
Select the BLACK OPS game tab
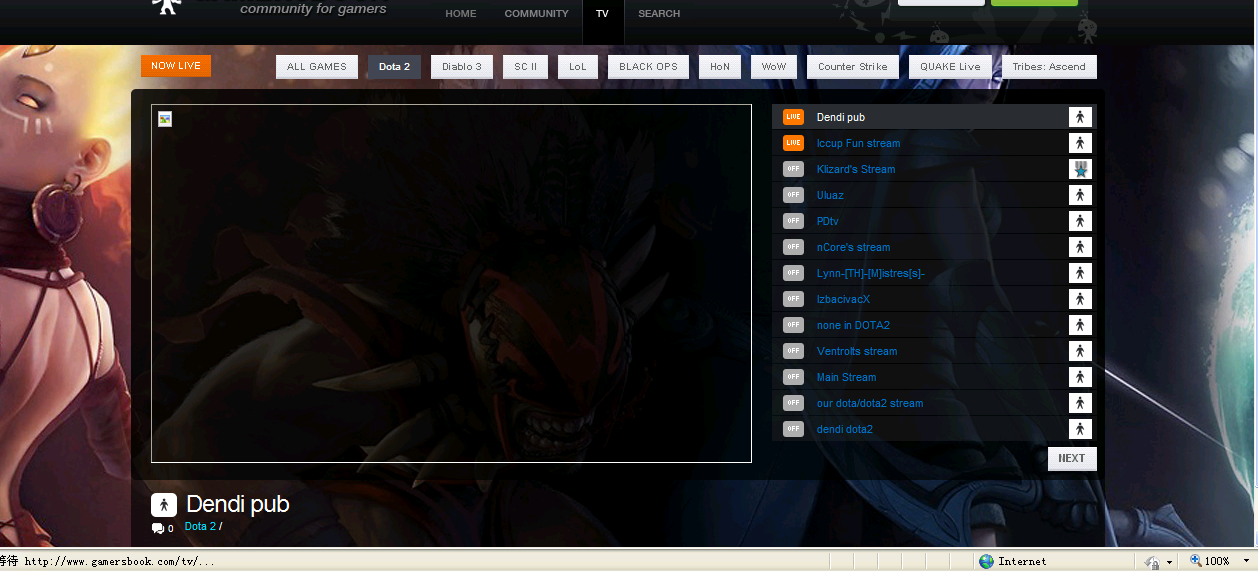(648, 67)
